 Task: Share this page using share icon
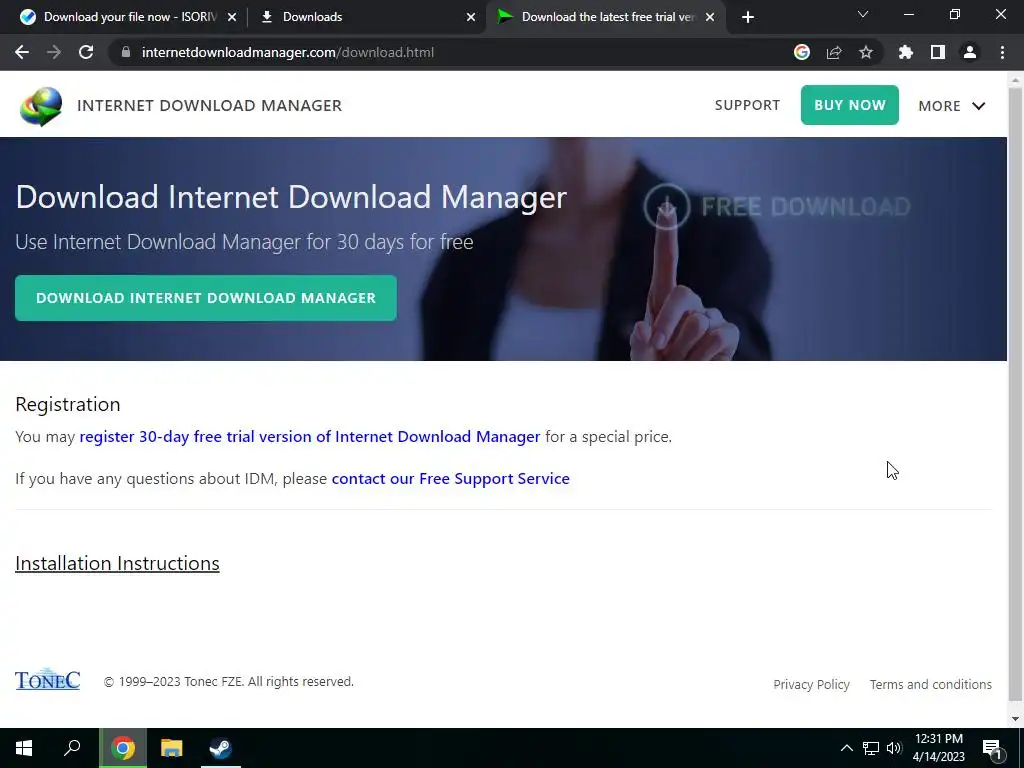click(834, 52)
